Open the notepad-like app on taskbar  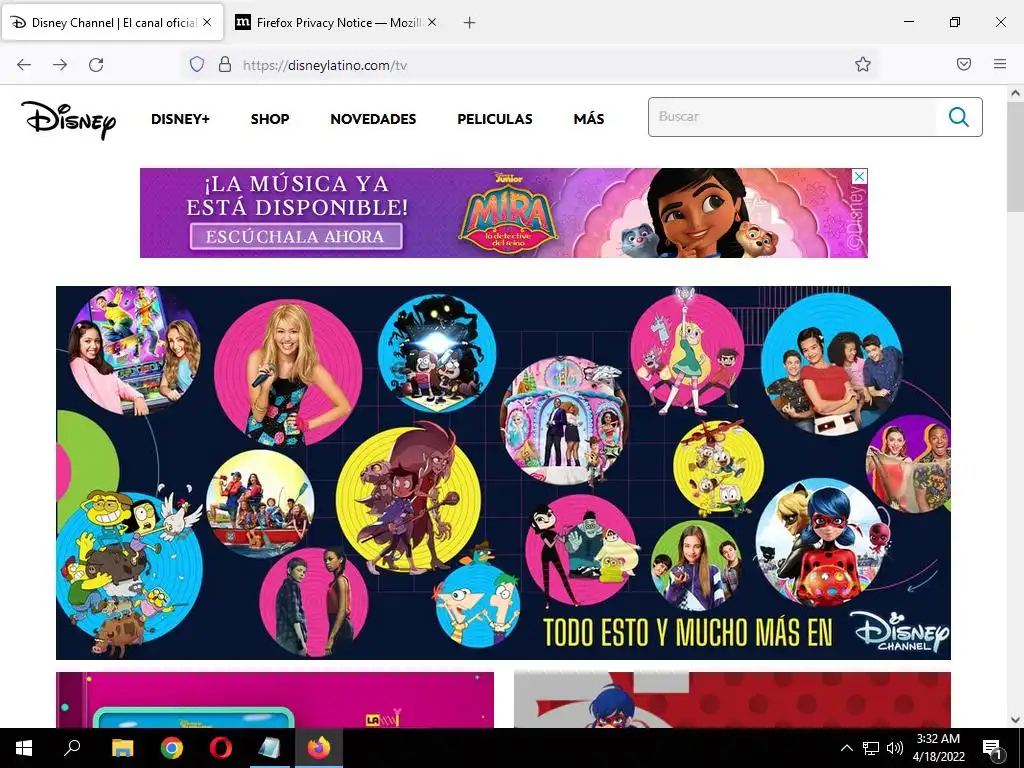click(269, 748)
